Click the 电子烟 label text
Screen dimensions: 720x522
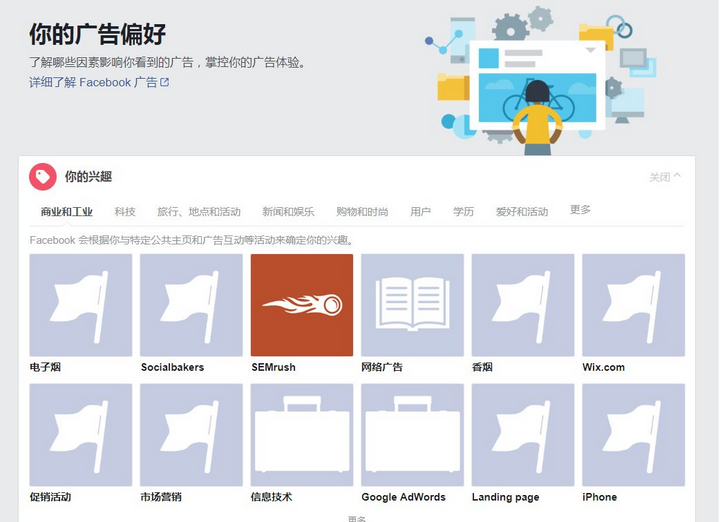tap(45, 367)
